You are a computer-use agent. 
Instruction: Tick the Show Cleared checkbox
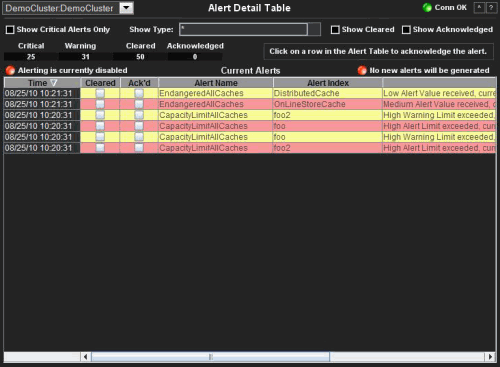pyautogui.click(x=335, y=30)
